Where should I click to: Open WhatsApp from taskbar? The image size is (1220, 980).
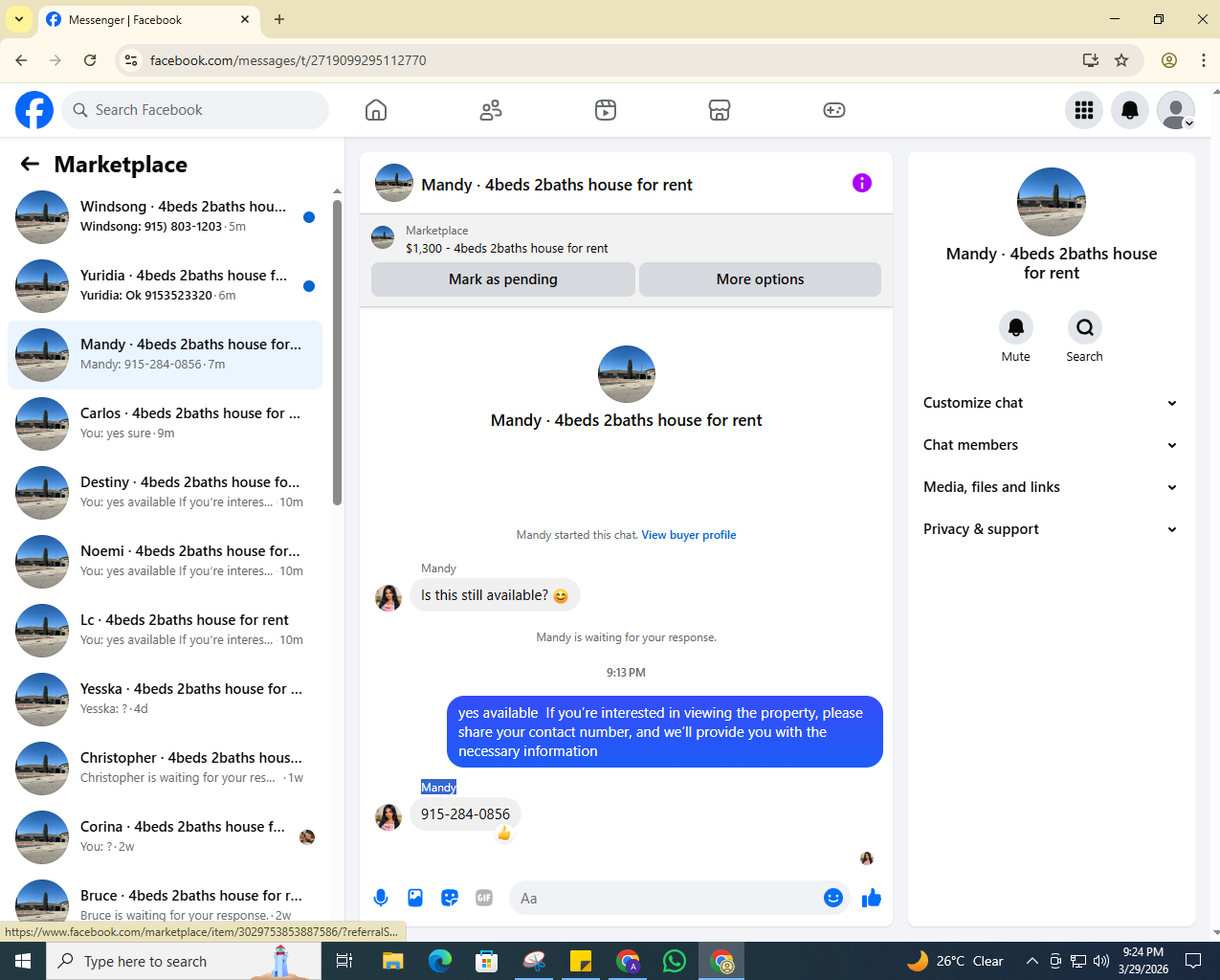tap(675, 961)
